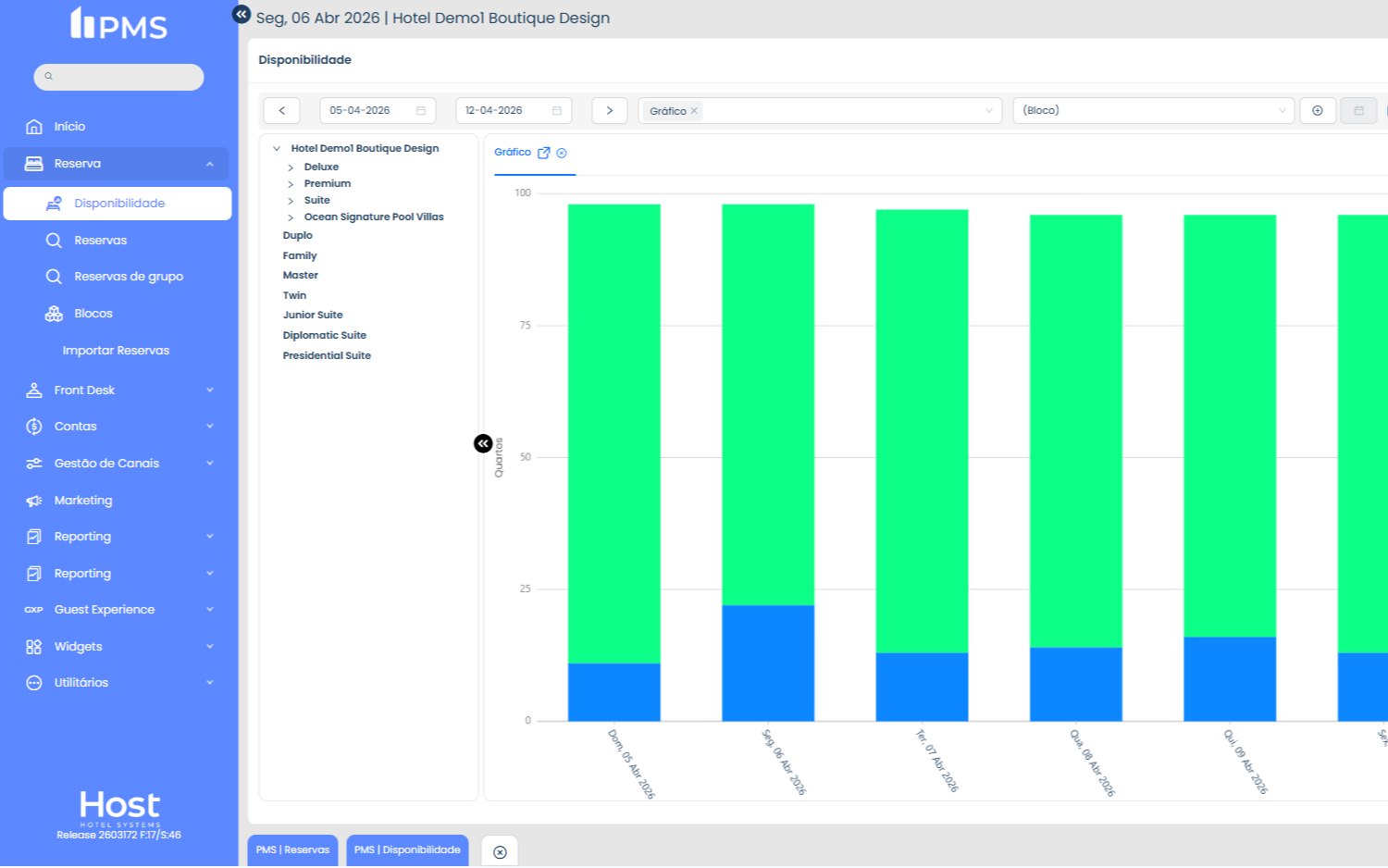Open the (Bloco) dropdown

1153,110
